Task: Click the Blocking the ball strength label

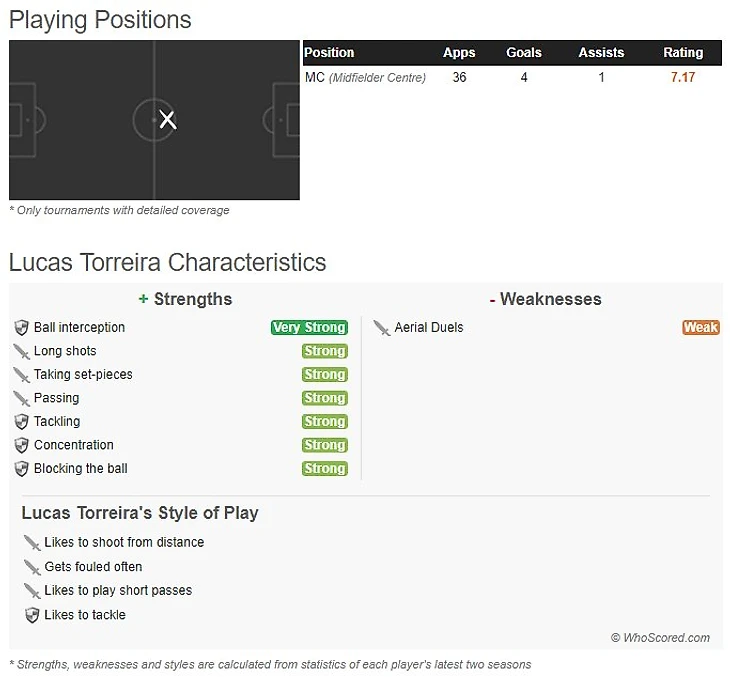Action: (x=81, y=469)
